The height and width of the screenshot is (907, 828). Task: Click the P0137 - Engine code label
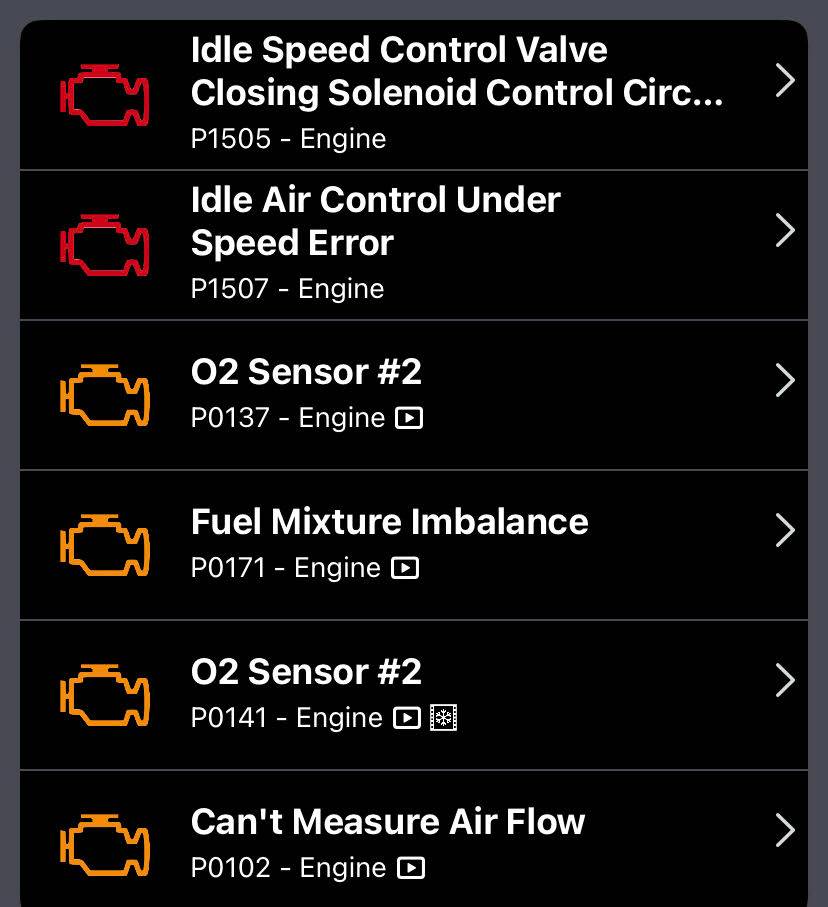click(287, 418)
